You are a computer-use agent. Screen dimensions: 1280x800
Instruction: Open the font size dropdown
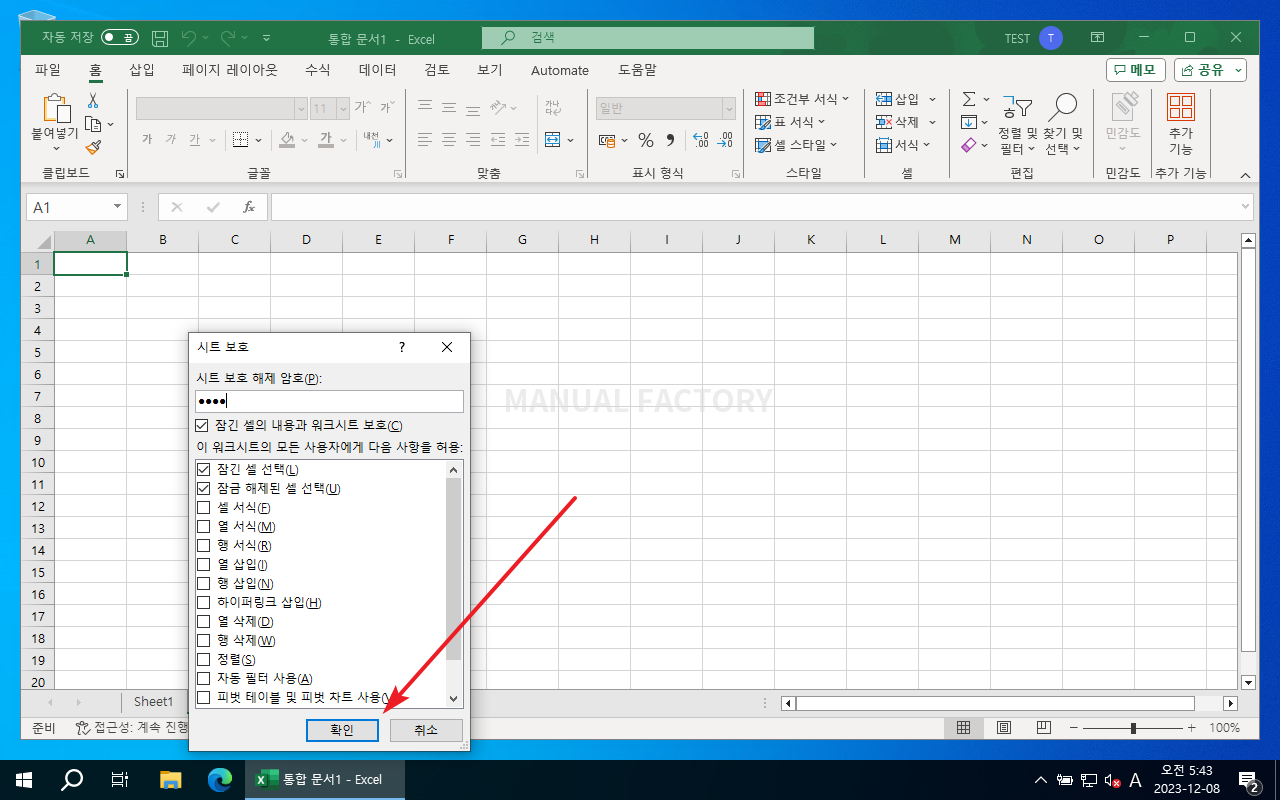tap(343, 108)
